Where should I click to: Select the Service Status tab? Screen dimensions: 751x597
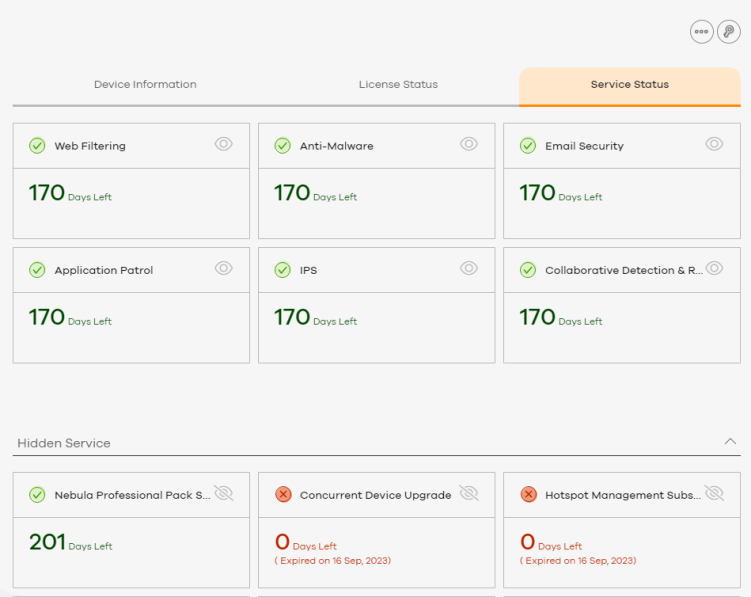(x=630, y=86)
